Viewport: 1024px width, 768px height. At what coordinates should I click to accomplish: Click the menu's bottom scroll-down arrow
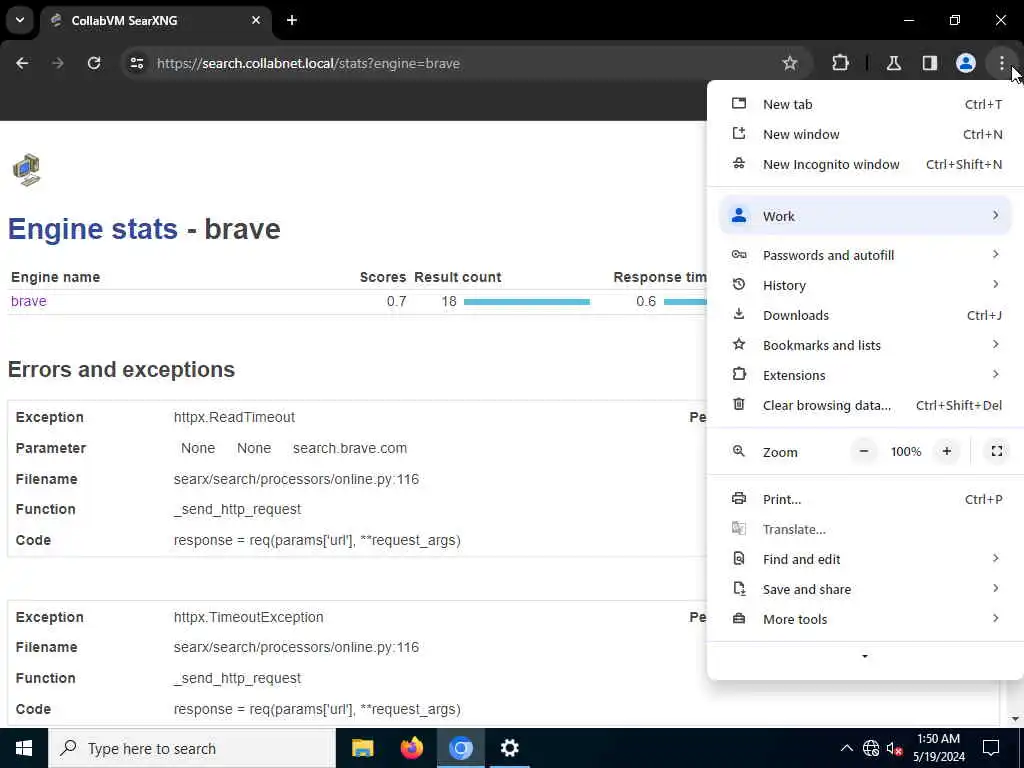click(x=865, y=656)
